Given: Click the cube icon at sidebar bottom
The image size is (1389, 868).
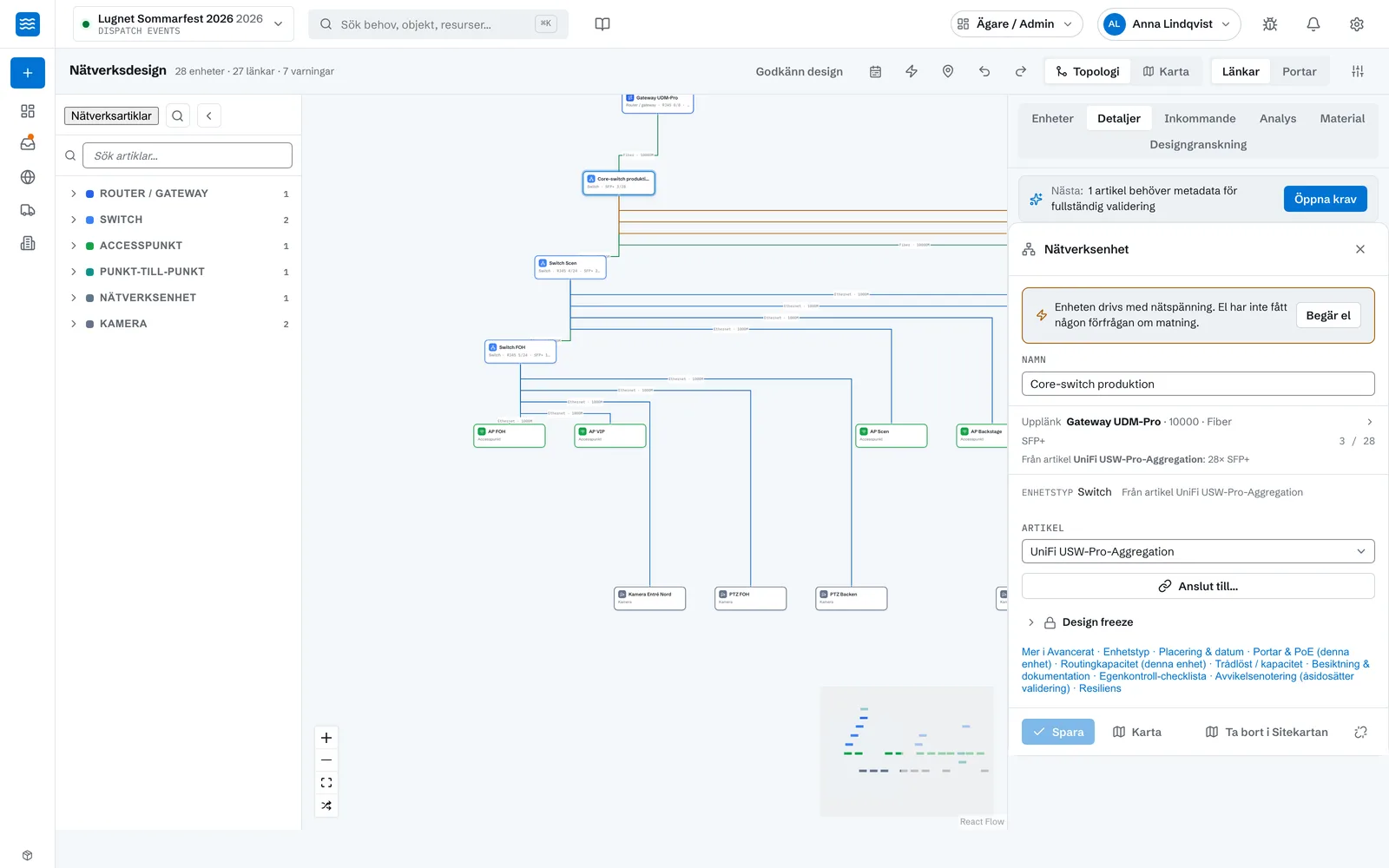Looking at the screenshot, I should [28, 855].
